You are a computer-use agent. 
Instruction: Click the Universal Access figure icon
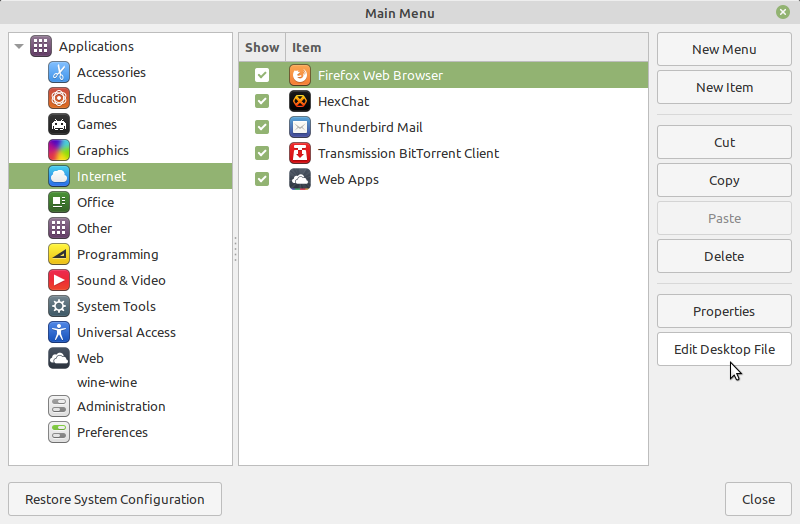point(59,333)
